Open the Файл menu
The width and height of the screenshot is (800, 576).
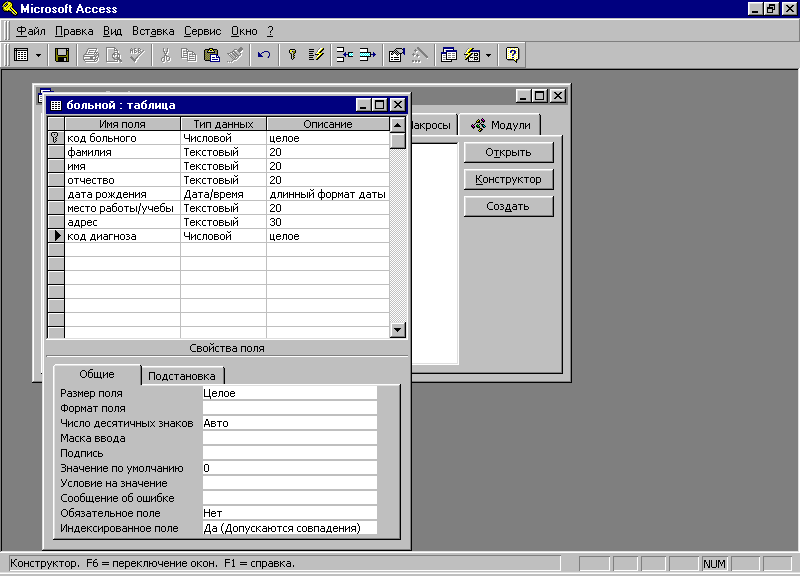pyautogui.click(x=31, y=31)
